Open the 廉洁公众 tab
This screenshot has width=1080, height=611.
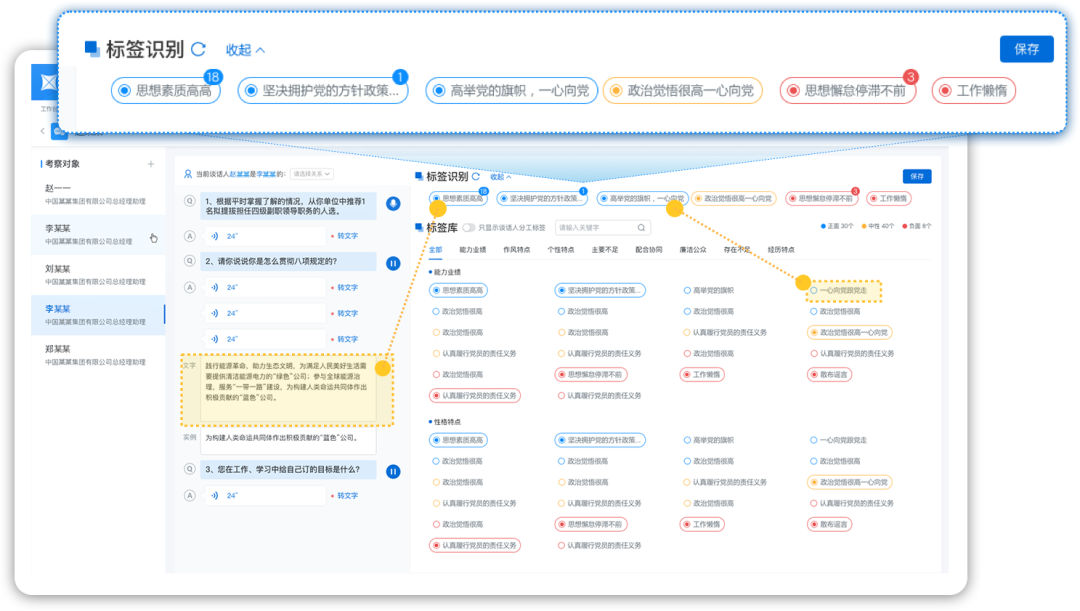click(692, 249)
